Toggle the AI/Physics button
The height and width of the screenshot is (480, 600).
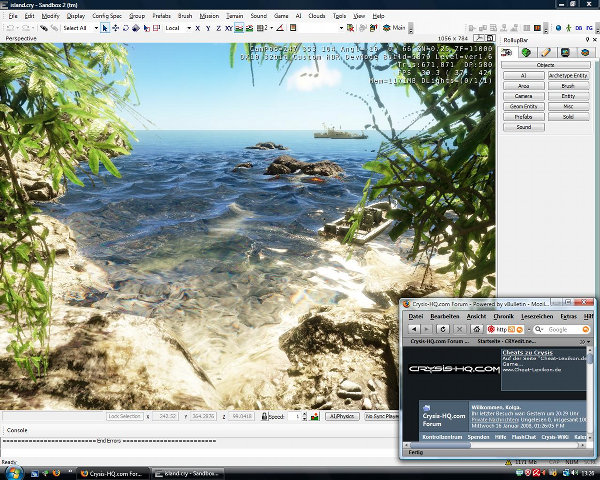point(343,416)
